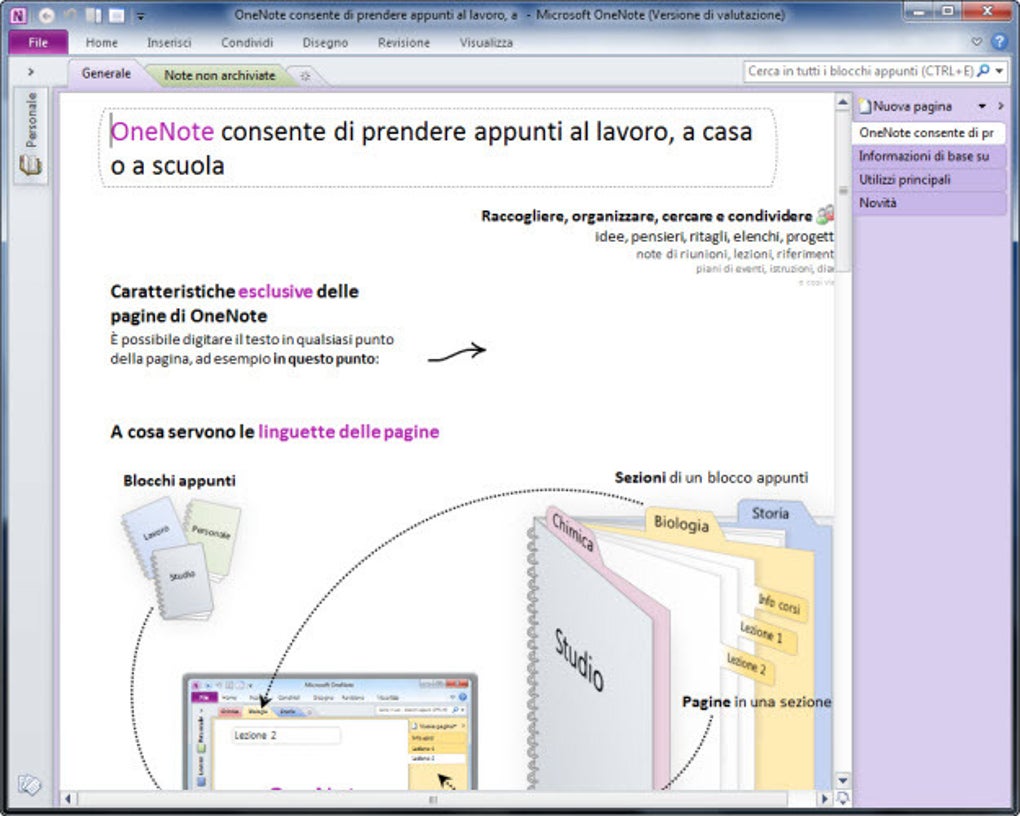1020x816 pixels.
Task: Click the vertical scrollbar thumb
Action: (842, 191)
